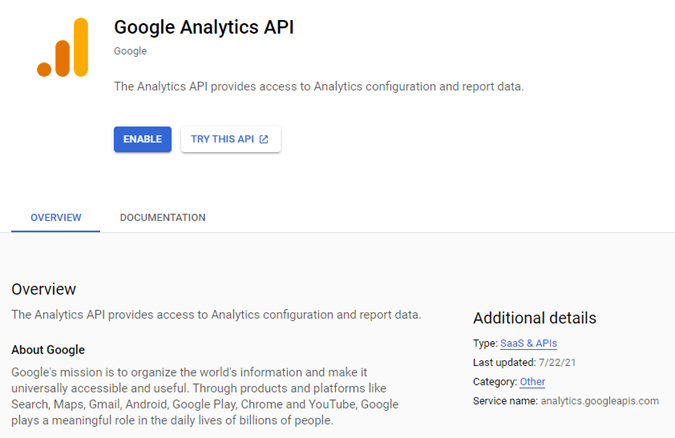Click the analytics.googleapis.com service name
This screenshot has height=438, width=675.
click(x=599, y=401)
